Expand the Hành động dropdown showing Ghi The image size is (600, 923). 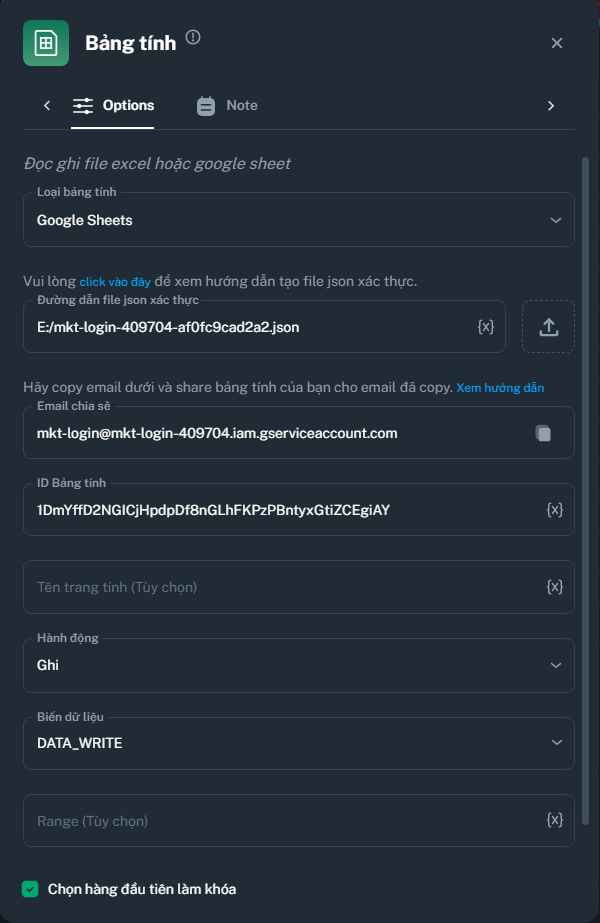point(298,665)
